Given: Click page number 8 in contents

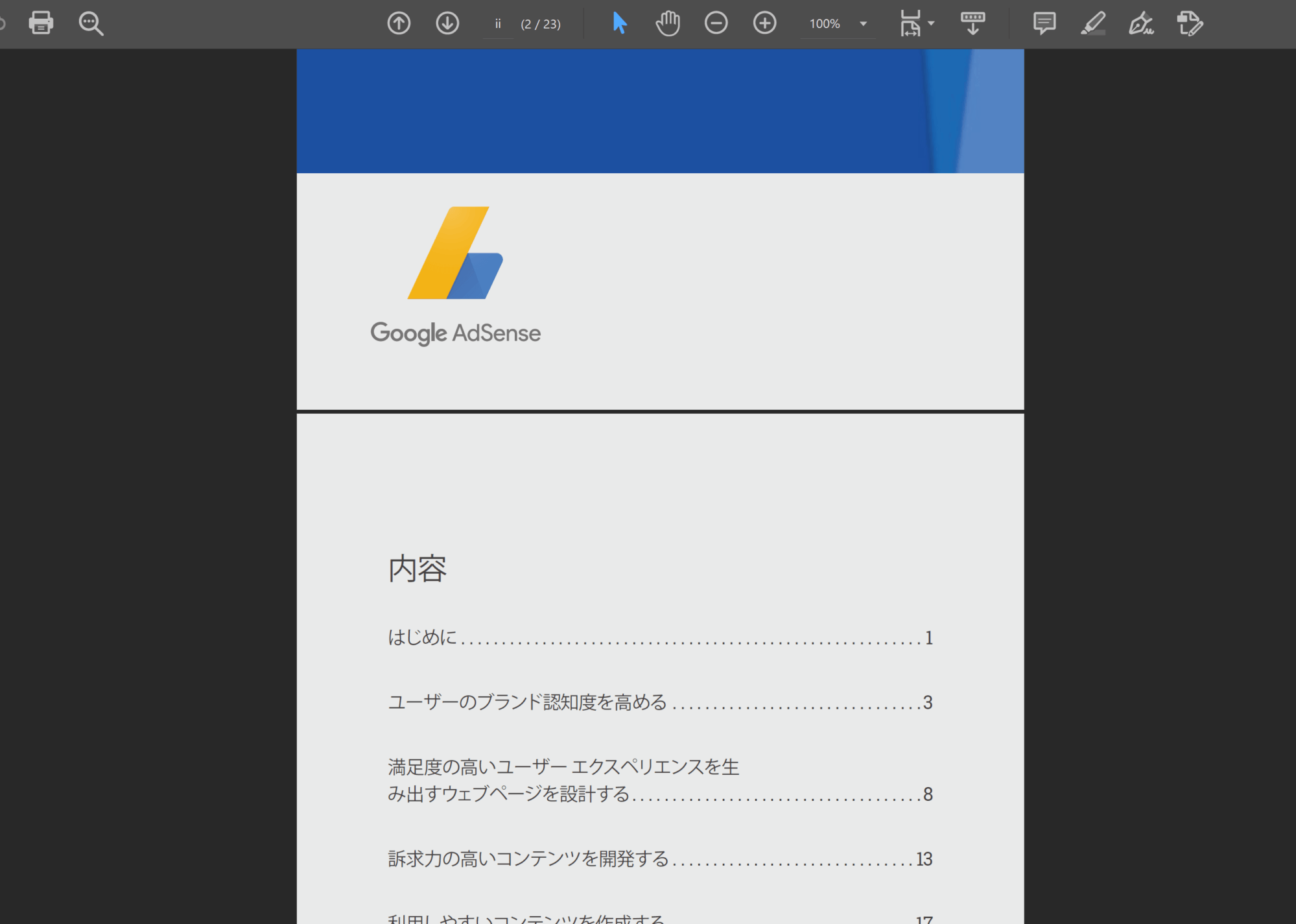Looking at the screenshot, I should (x=928, y=794).
